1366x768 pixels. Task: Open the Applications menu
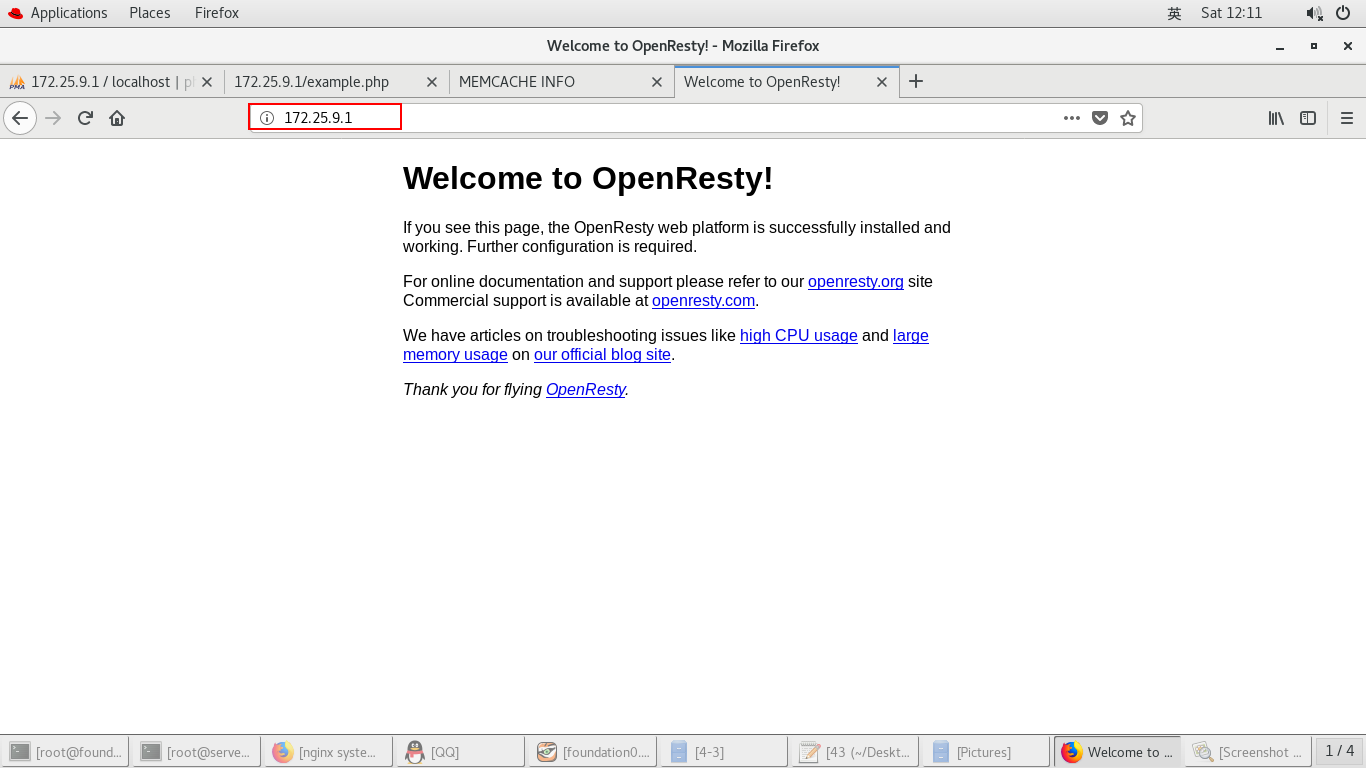pos(58,13)
